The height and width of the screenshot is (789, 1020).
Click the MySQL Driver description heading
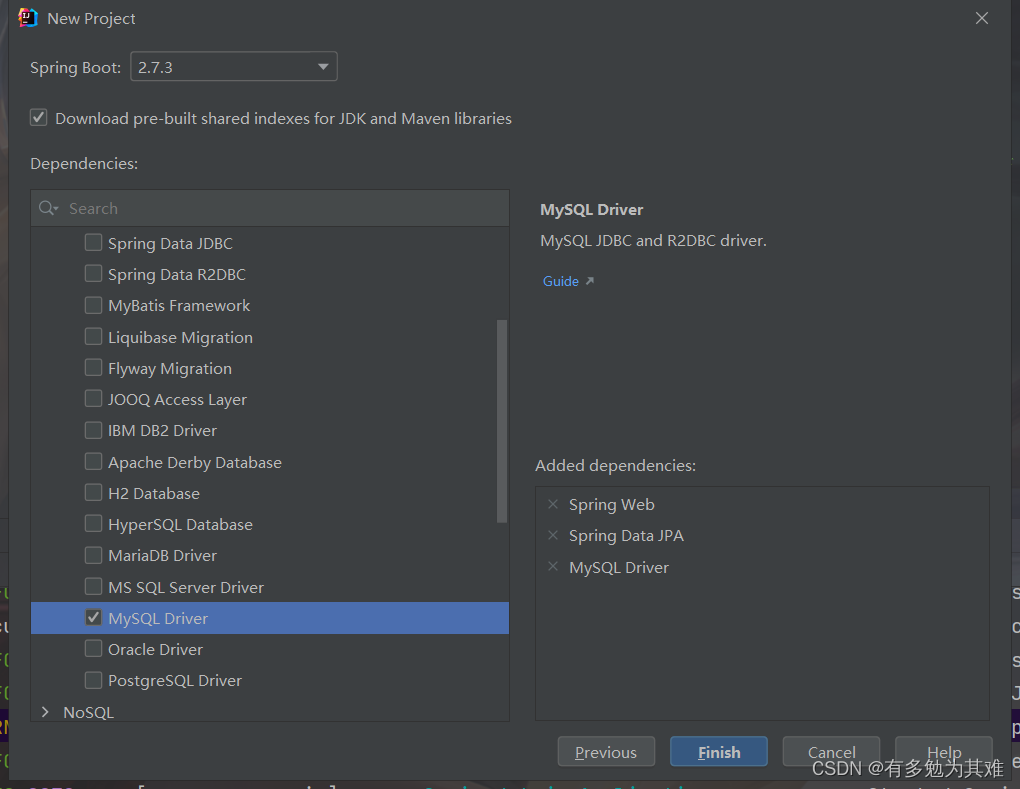pyautogui.click(x=591, y=209)
